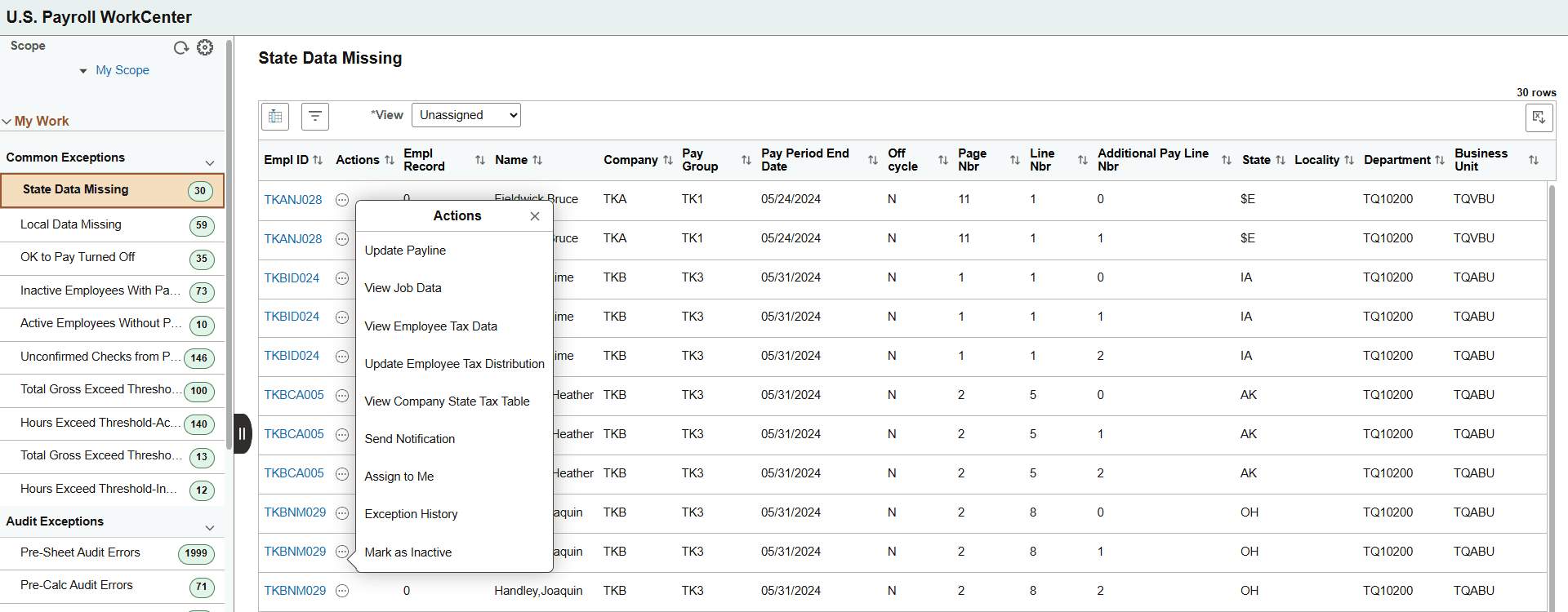Collapse the left navigation panel handle
The image size is (1568, 612).
(x=243, y=433)
